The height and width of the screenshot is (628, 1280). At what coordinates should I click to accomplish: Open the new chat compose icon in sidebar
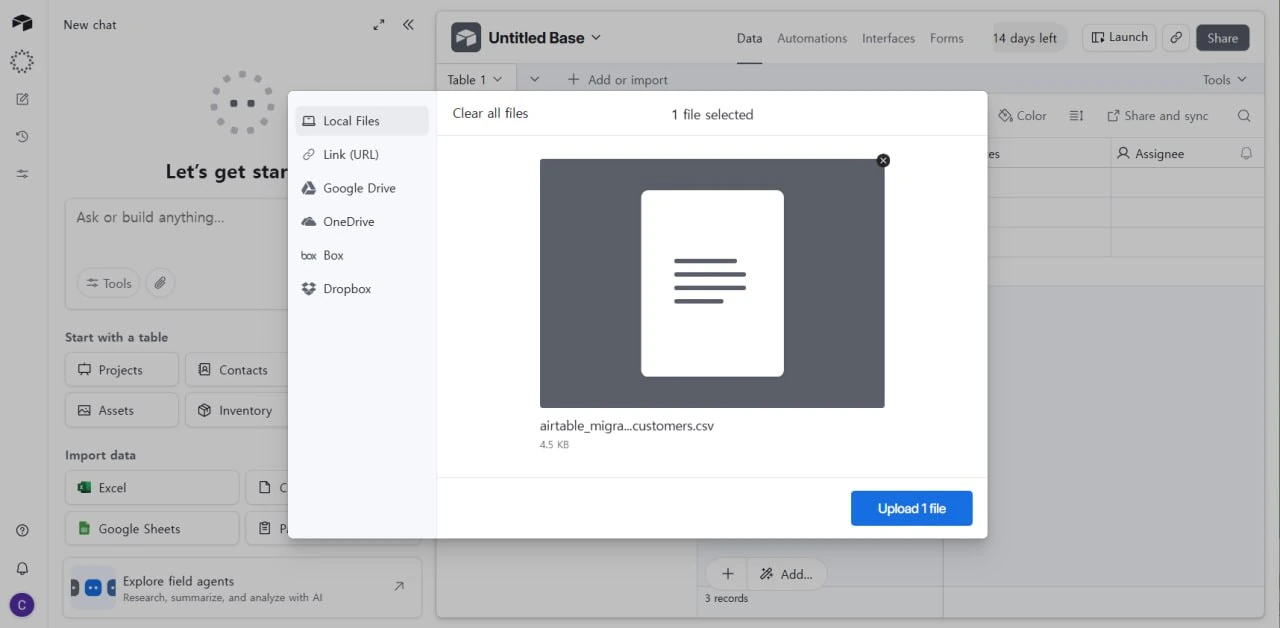[22, 99]
